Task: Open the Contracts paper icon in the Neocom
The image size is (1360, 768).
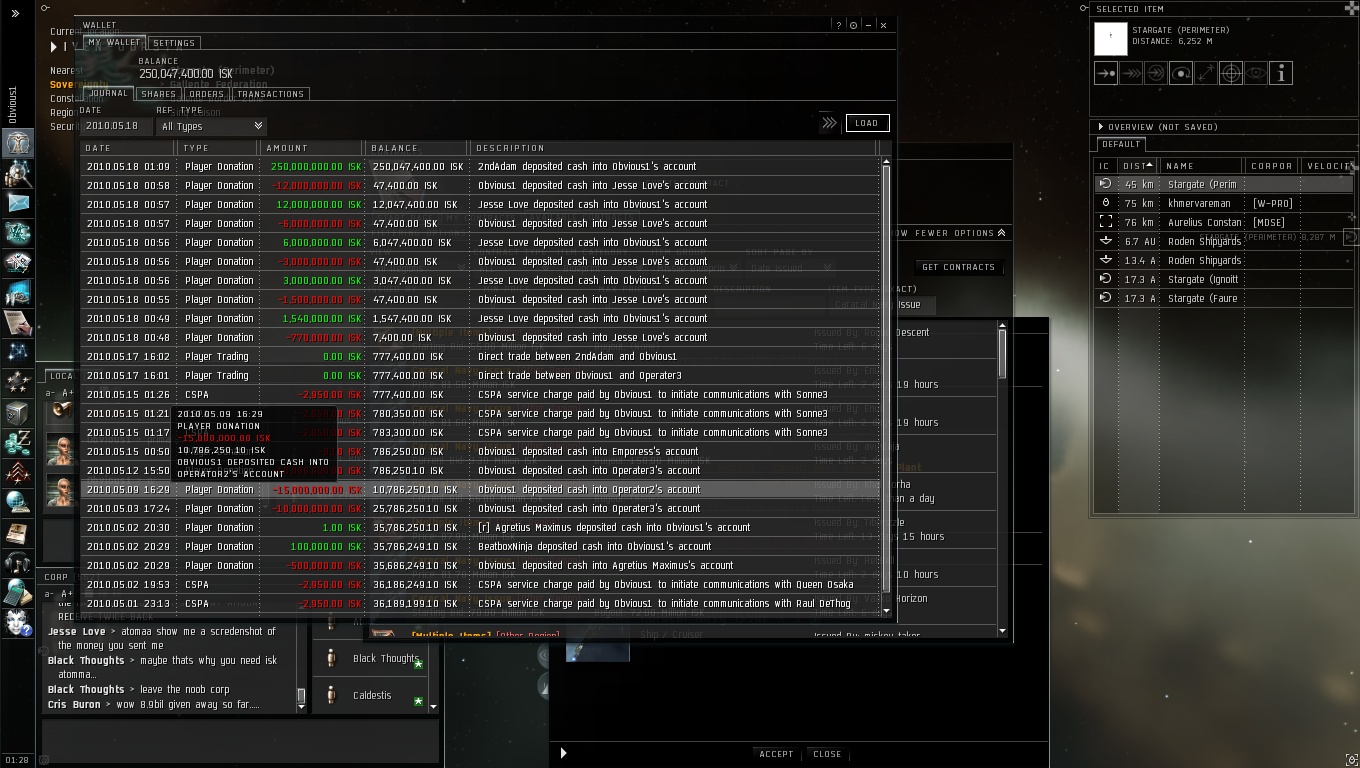Action: (x=18, y=323)
